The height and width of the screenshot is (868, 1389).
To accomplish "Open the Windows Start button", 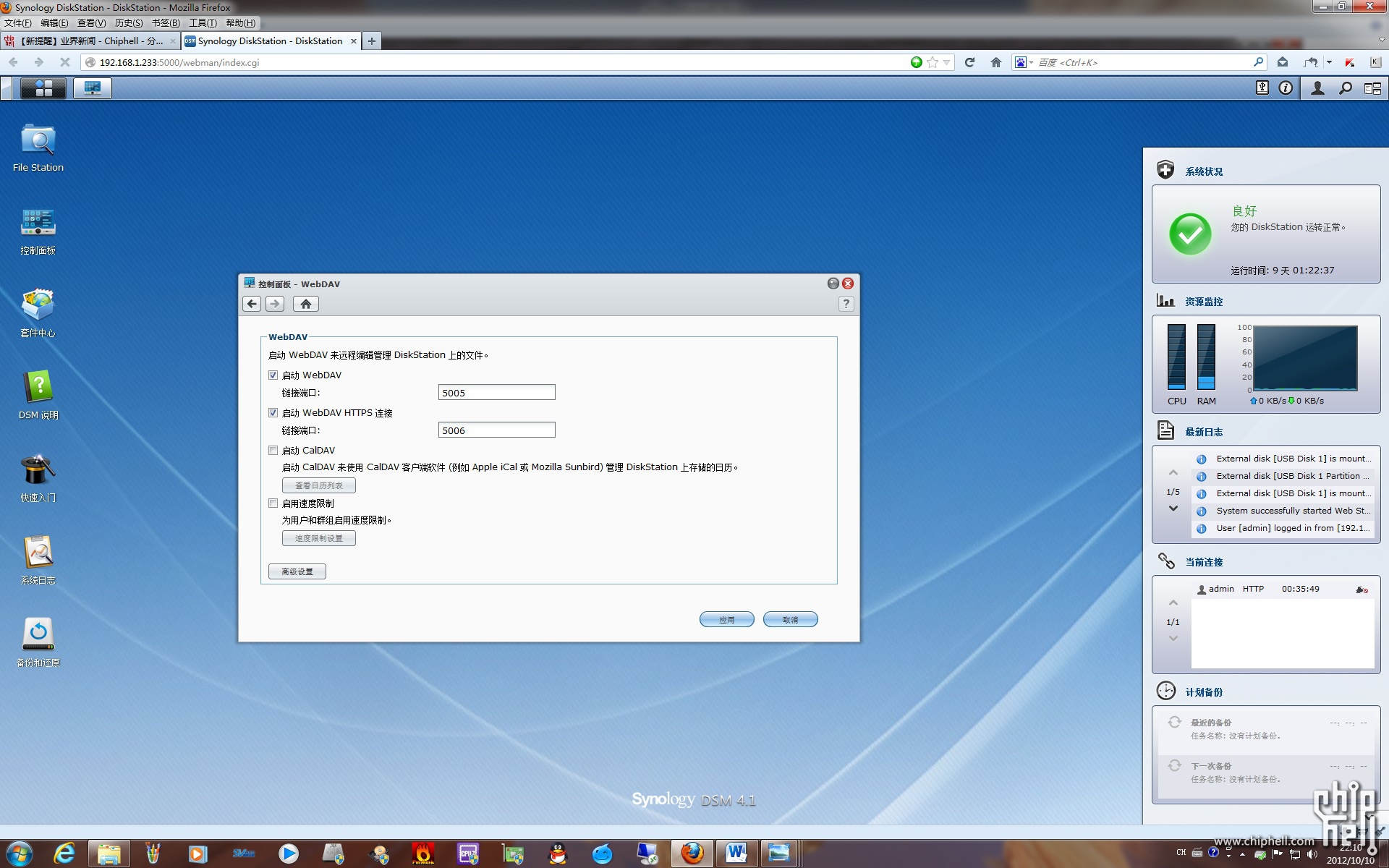I will [20, 854].
